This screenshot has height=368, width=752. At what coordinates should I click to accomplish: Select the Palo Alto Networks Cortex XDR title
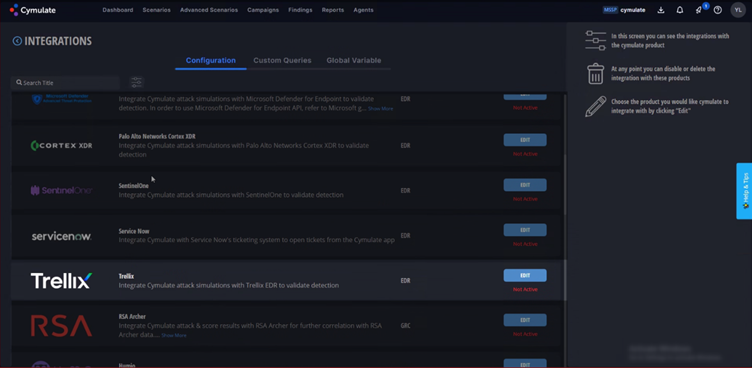[x=157, y=136]
